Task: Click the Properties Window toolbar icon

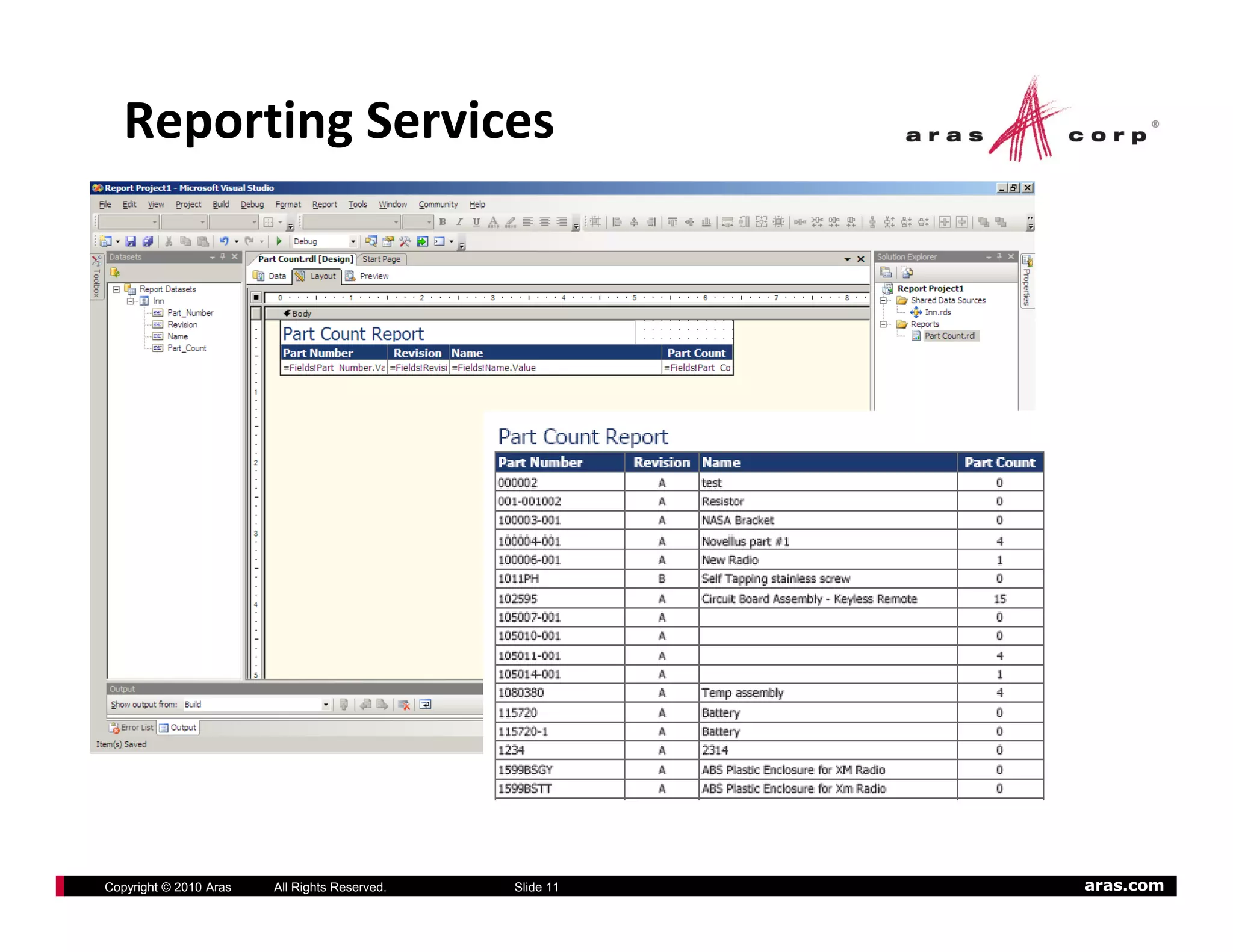Action: point(388,241)
